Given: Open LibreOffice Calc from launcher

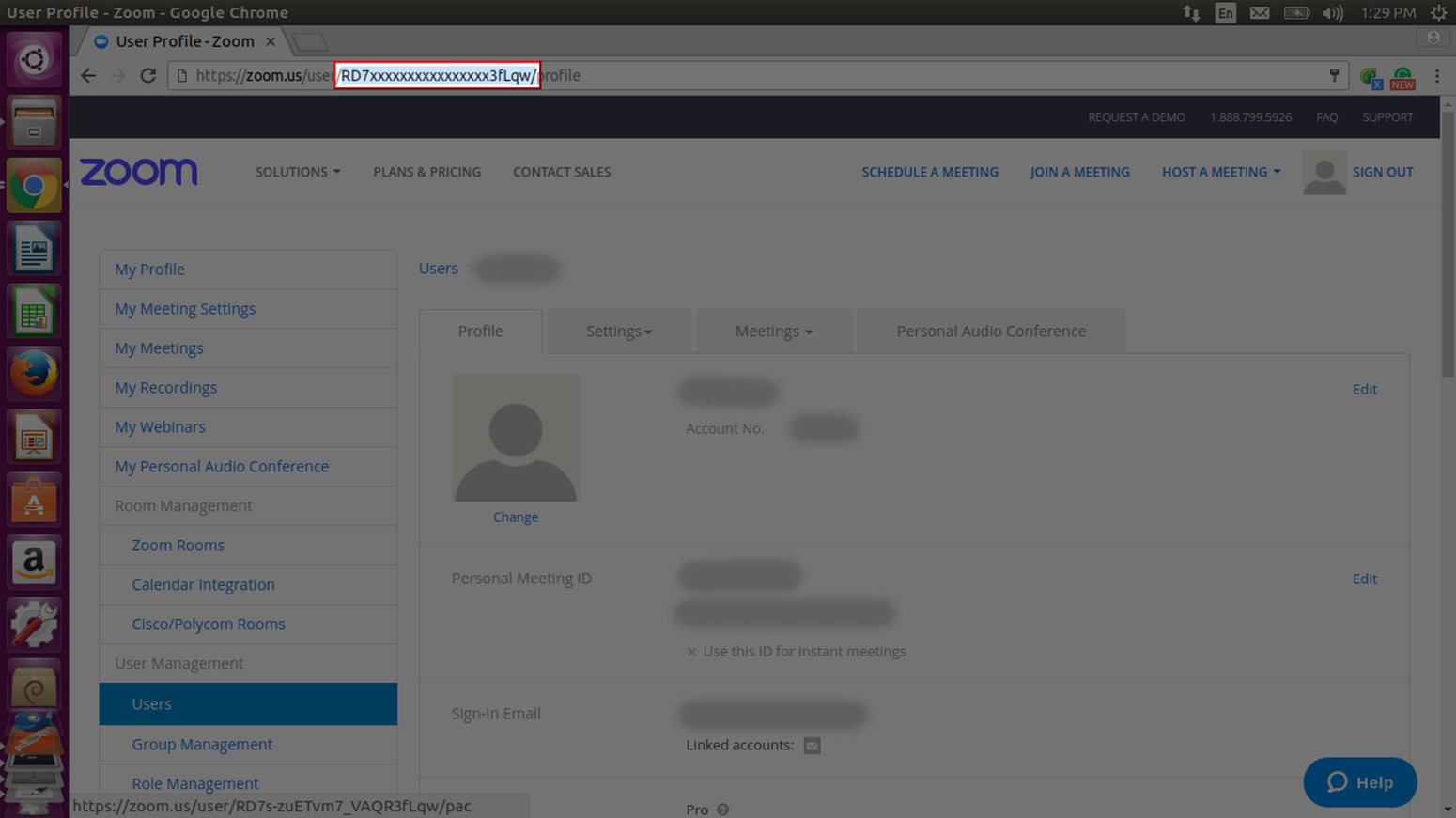Looking at the screenshot, I should (x=34, y=312).
